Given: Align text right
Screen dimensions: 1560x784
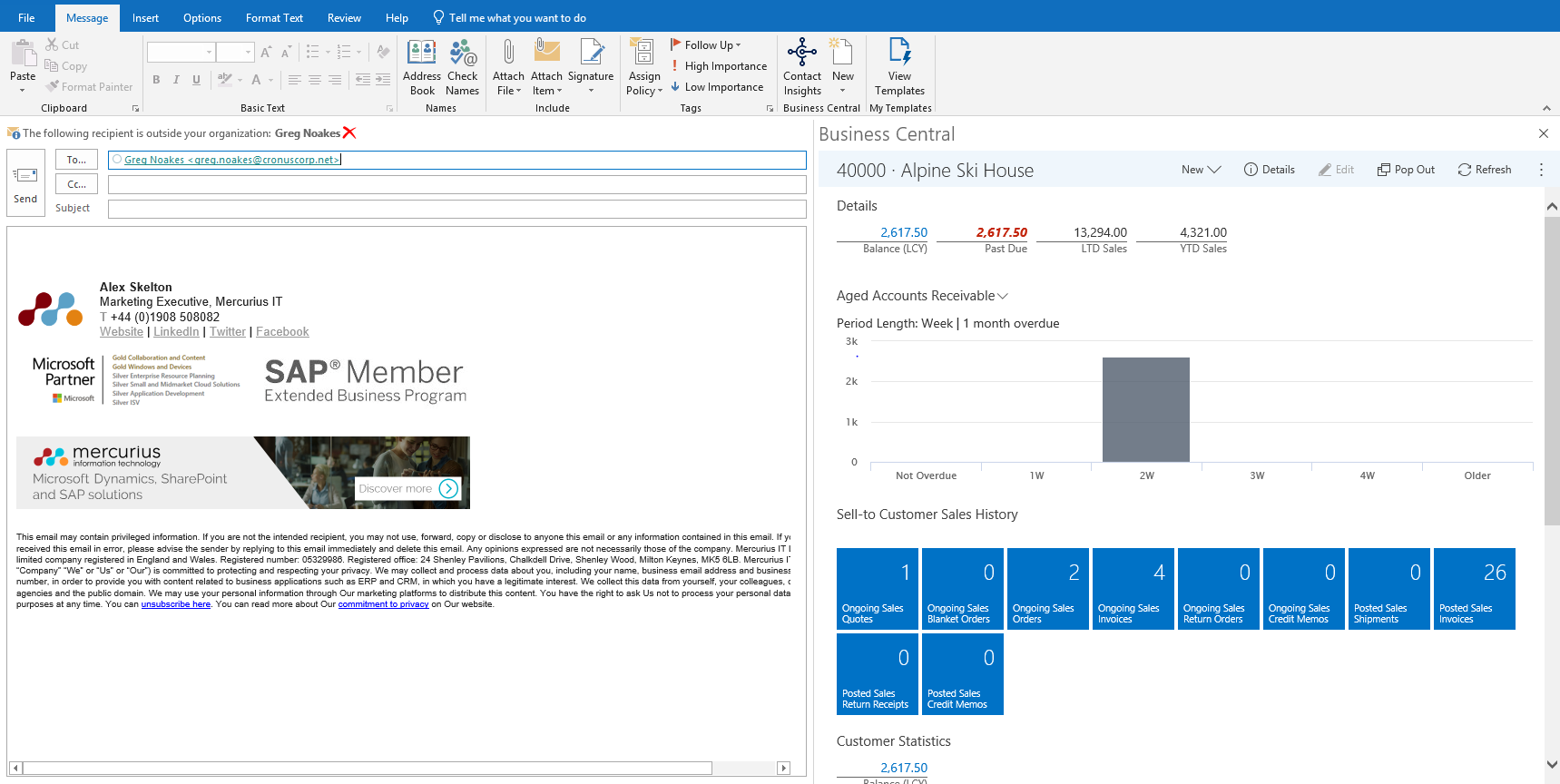Looking at the screenshot, I should point(335,80).
